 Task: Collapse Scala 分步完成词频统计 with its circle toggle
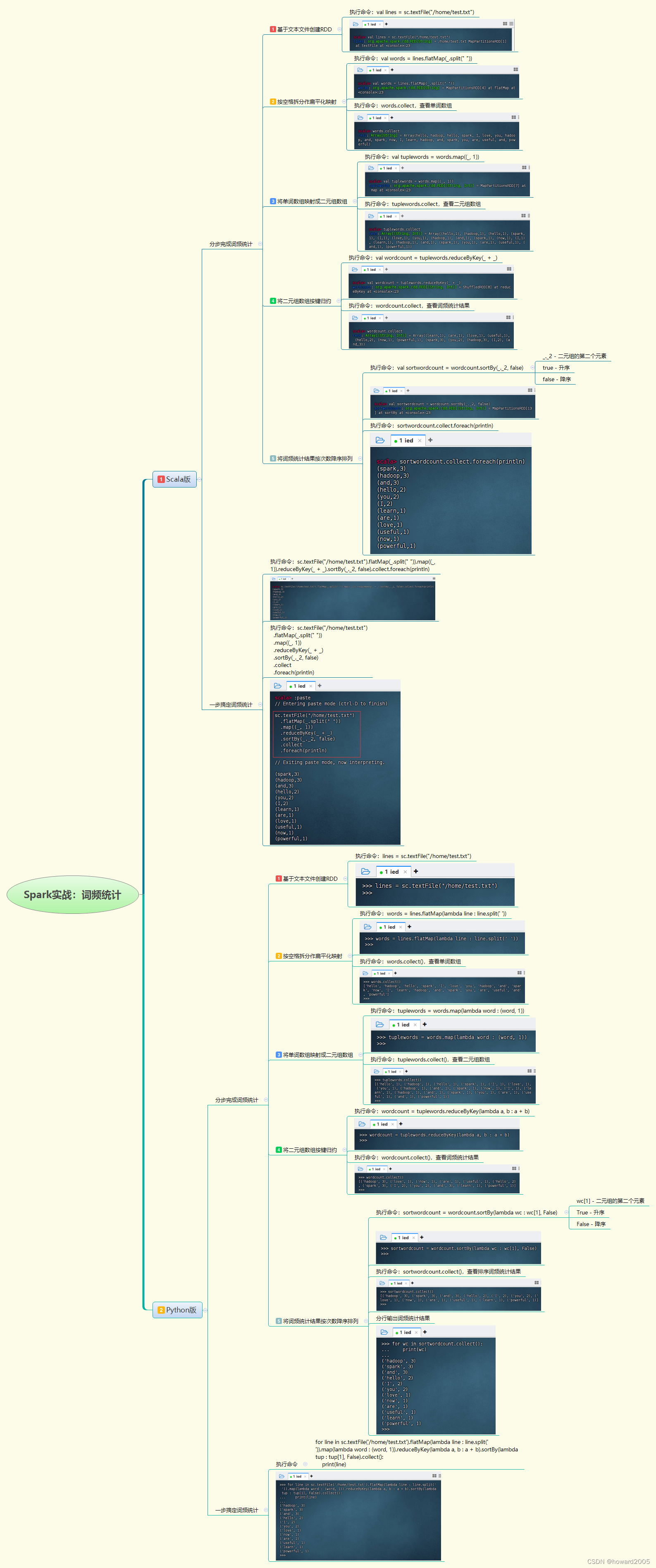click(260, 244)
